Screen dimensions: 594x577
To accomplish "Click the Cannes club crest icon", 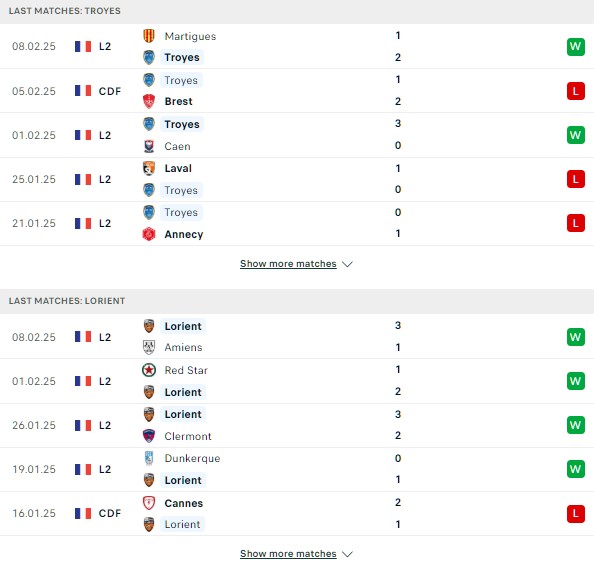I will click(149, 503).
